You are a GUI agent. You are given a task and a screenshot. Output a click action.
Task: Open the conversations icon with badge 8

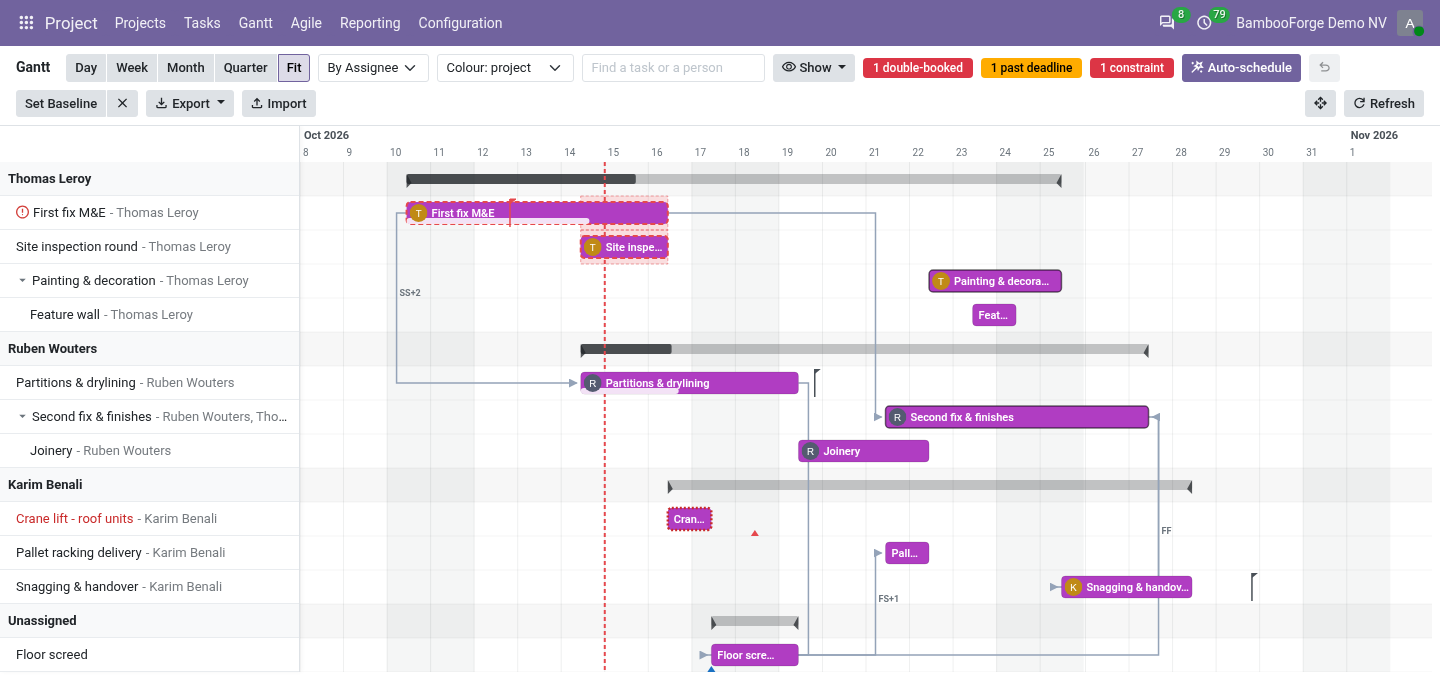tap(1167, 23)
